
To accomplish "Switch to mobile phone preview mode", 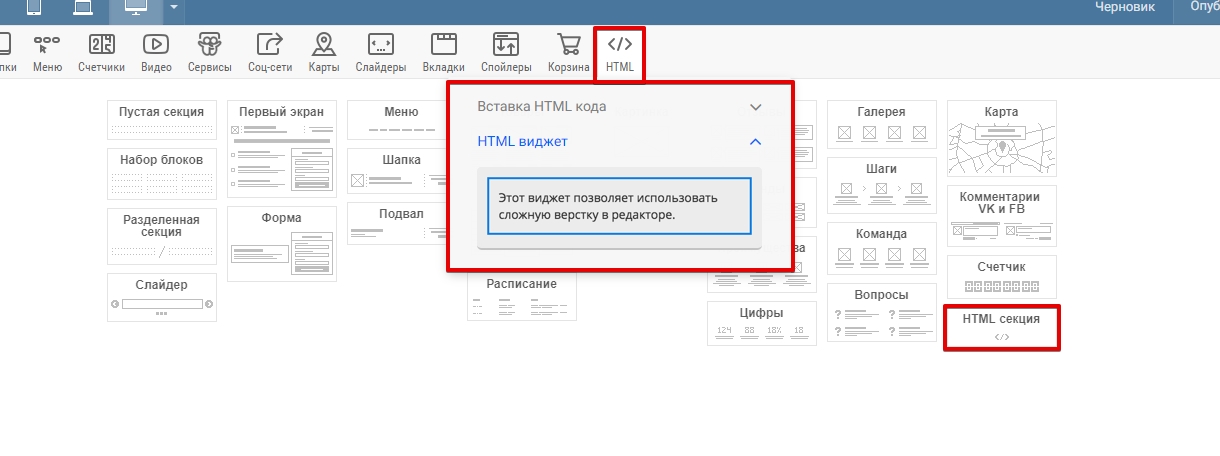I will point(33,8).
